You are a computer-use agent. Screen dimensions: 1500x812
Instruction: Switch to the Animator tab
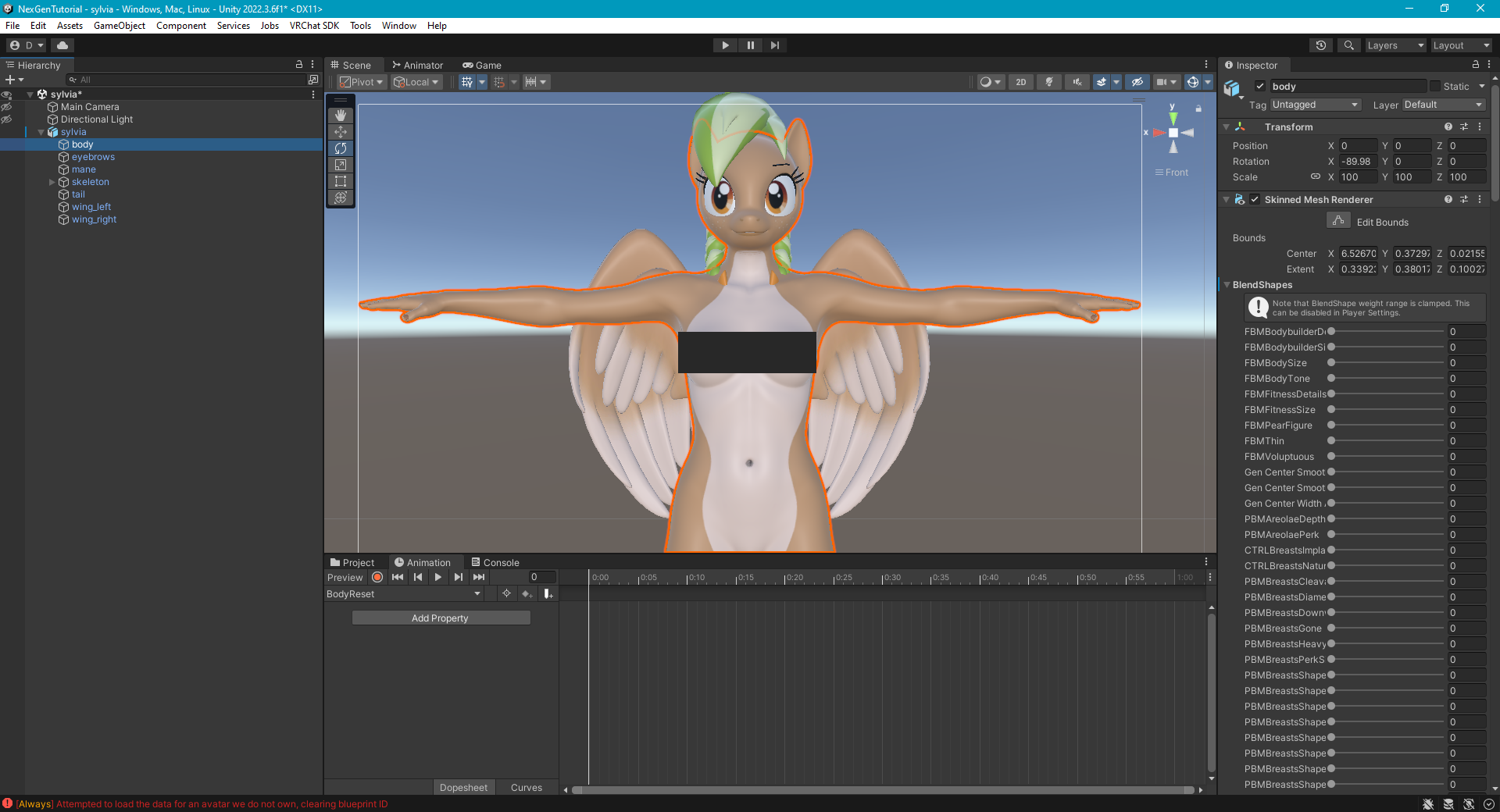pyautogui.click(x=418, y=65)
